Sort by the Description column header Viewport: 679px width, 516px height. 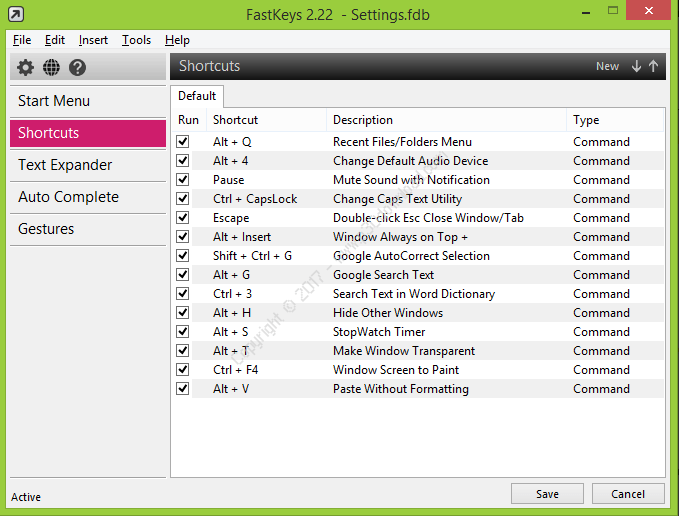coord(446,120)
